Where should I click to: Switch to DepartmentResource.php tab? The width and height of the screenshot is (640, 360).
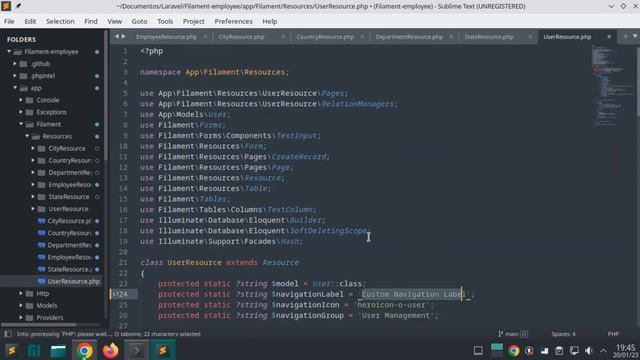[x=409, y=37]
